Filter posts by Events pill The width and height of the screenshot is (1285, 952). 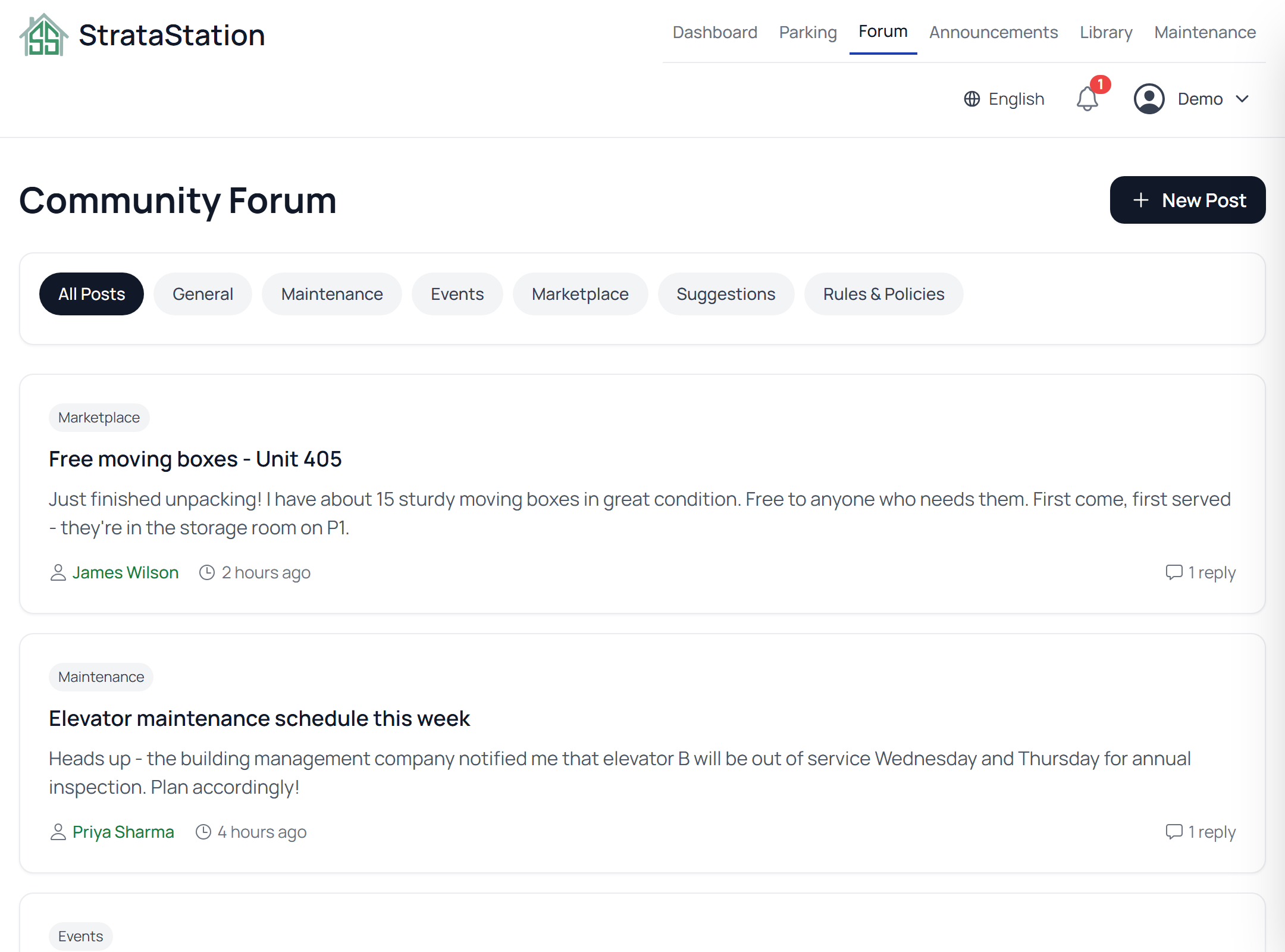coord(457,294)
